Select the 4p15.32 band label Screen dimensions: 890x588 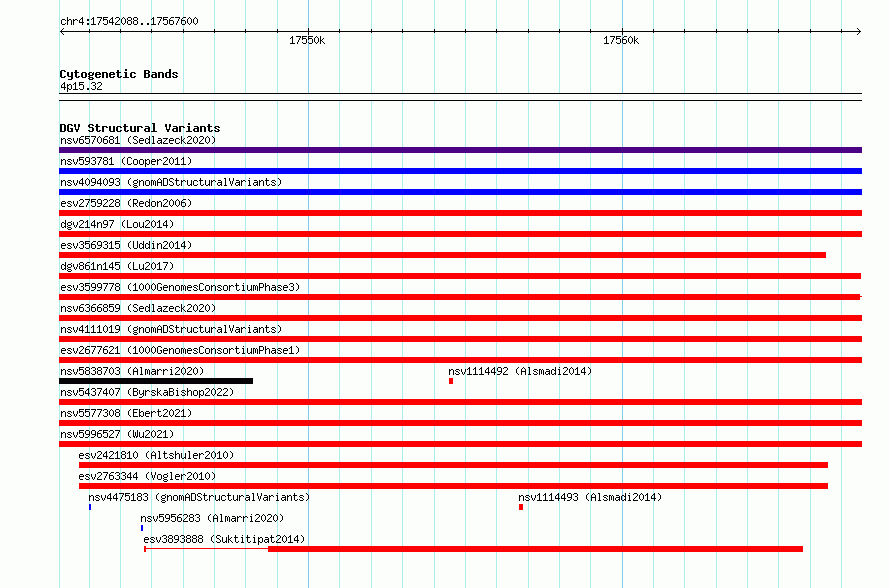point(81,86)
